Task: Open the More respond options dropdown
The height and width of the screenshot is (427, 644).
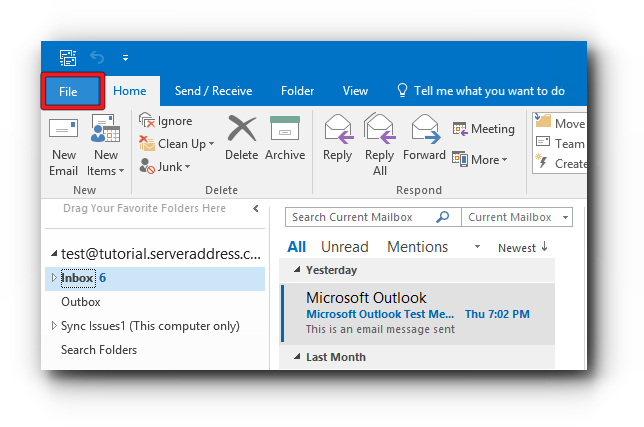Action: [x=480, y=159]
